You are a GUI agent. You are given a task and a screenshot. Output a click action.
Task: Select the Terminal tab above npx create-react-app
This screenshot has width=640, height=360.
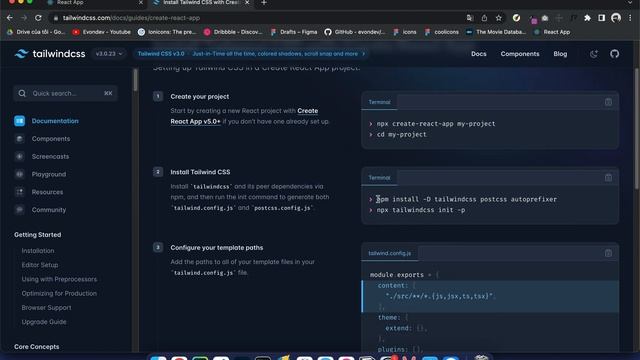tap(379, 102)
